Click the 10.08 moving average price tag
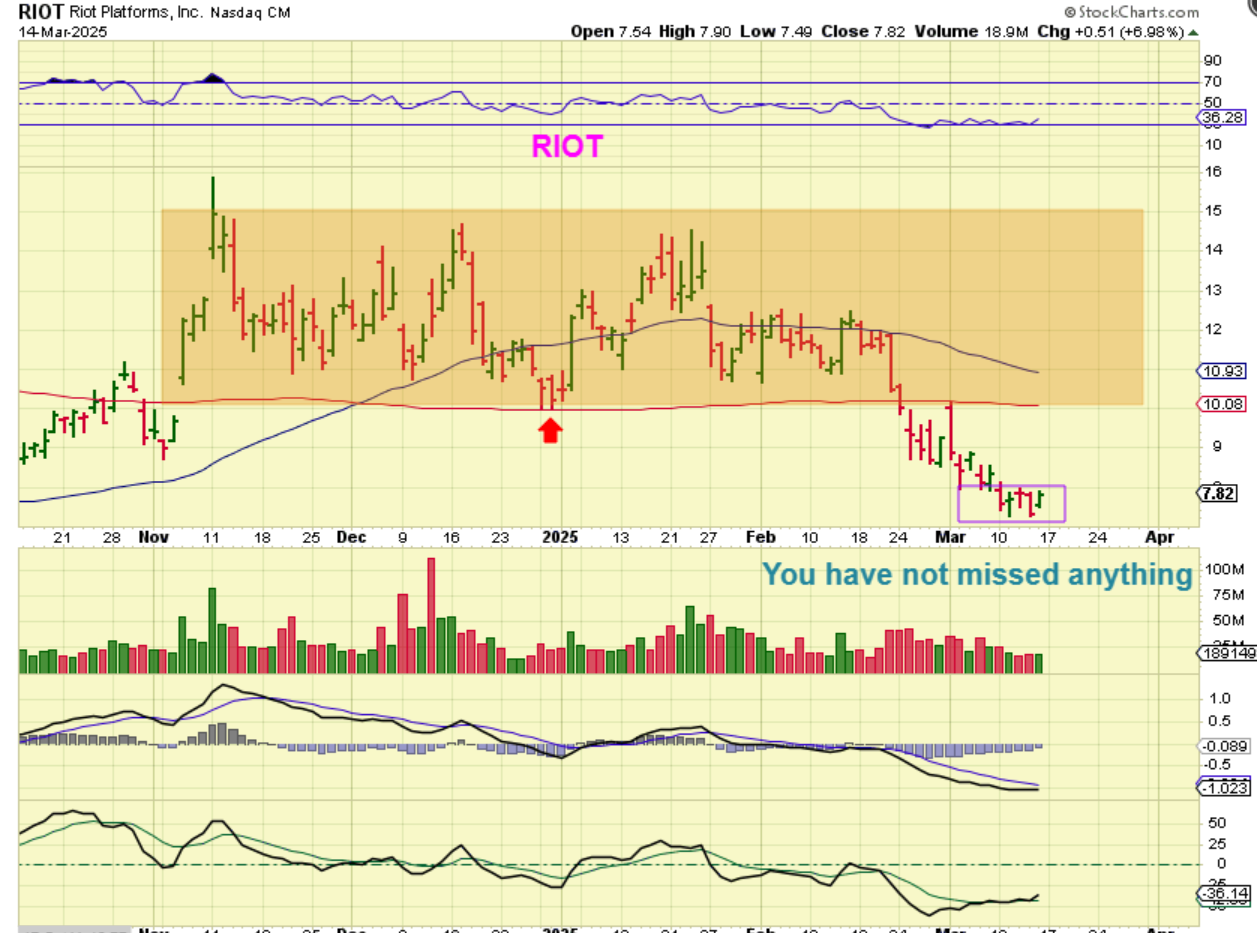The height and width of the screenshot is (933, 1257). tap(1220, 403)
